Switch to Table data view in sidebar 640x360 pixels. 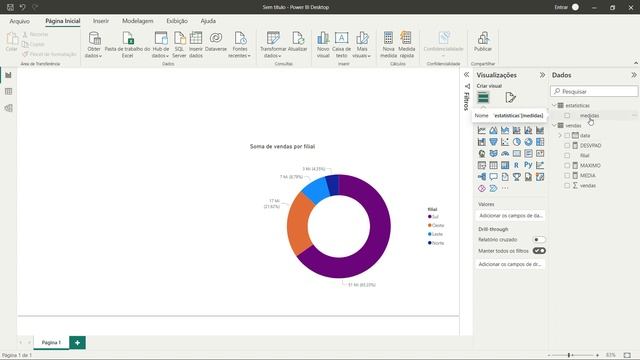[8, 91]
